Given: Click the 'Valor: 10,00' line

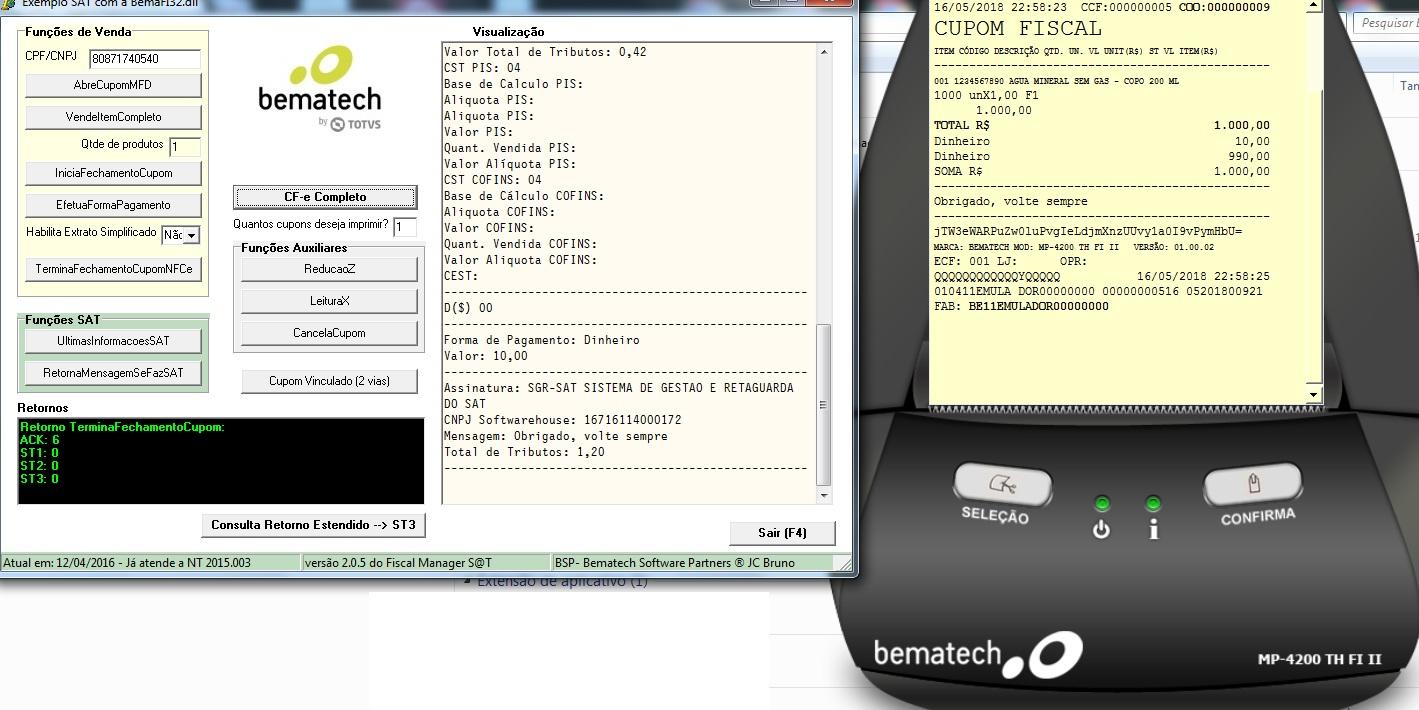Looking at the screenshot, I should pos(485,356).
